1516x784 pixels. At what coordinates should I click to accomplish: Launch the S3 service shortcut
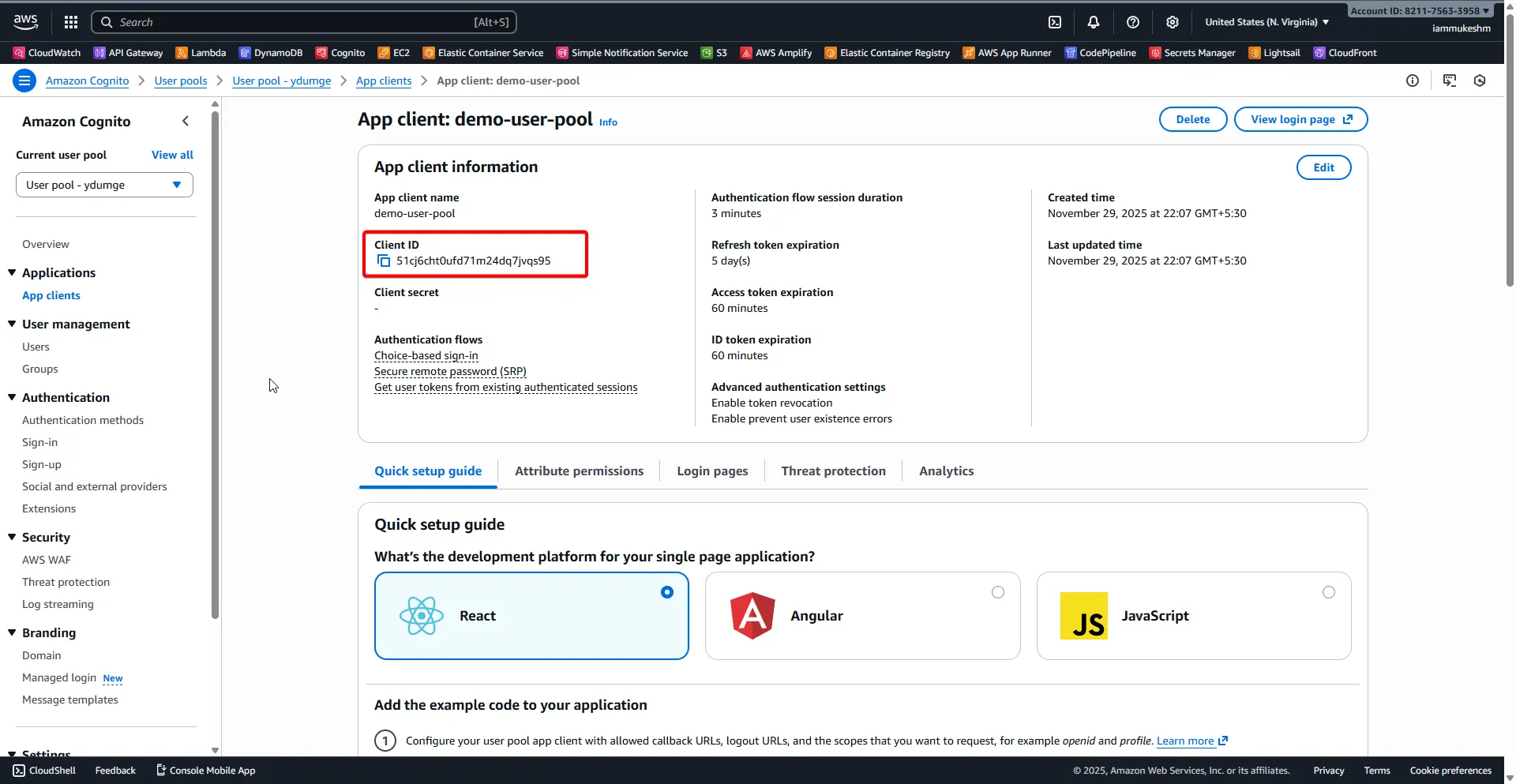pyautogui.click(x=714, y=53)
